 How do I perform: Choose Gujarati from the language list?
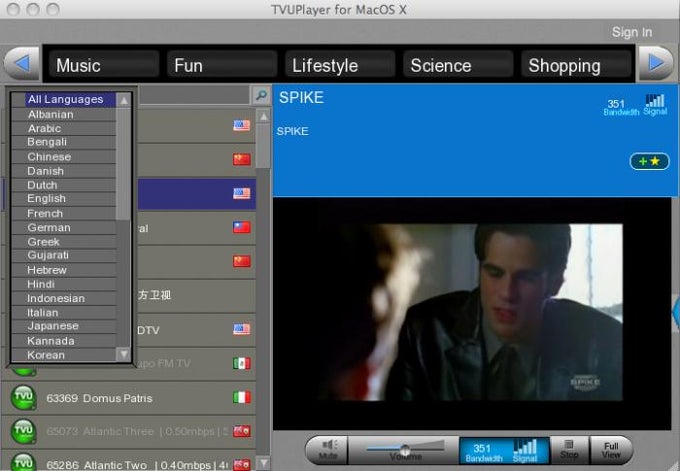click(x=64, y=255)
